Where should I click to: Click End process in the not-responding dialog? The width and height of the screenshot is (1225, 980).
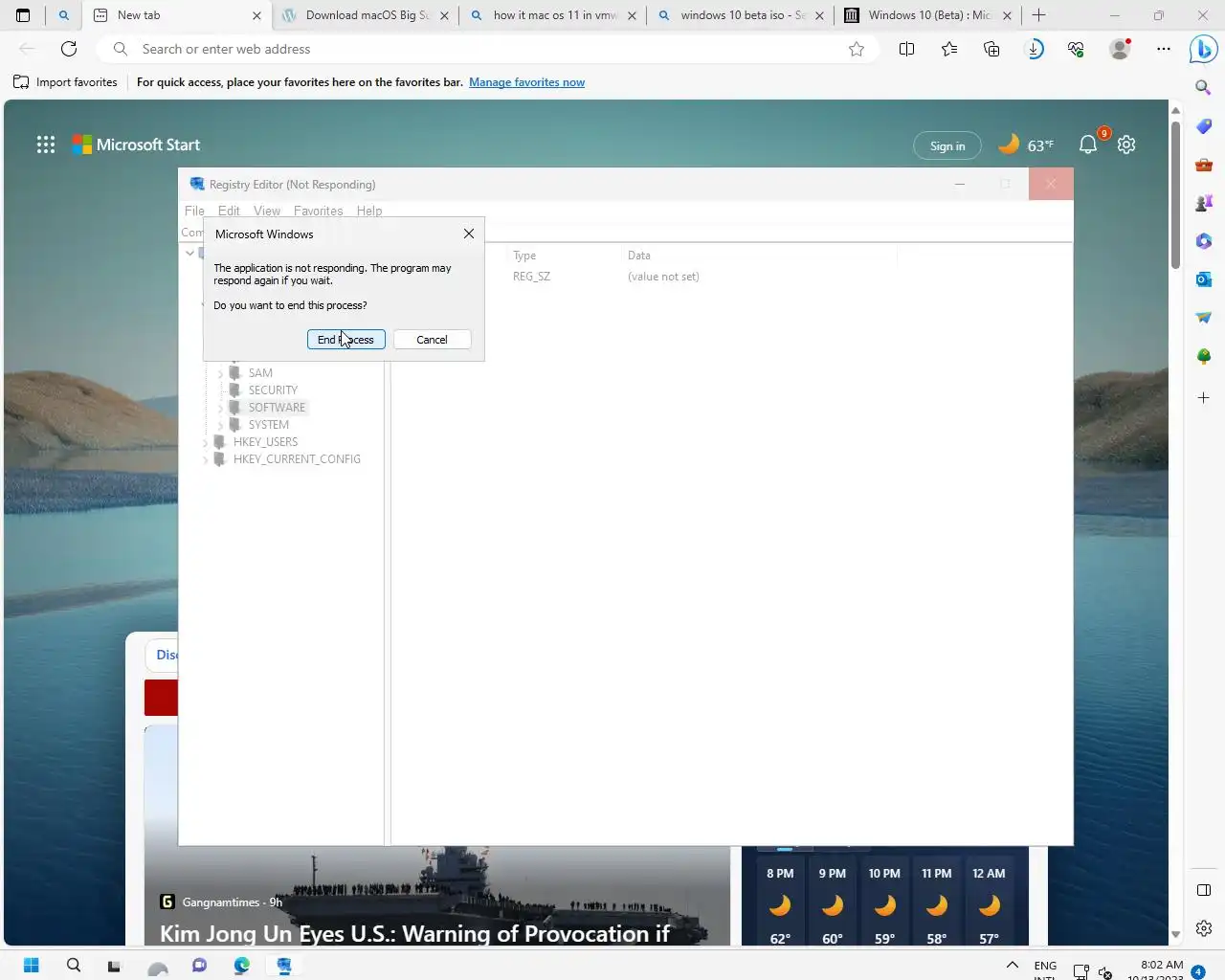pyautogui.click(x=345, y=340)
